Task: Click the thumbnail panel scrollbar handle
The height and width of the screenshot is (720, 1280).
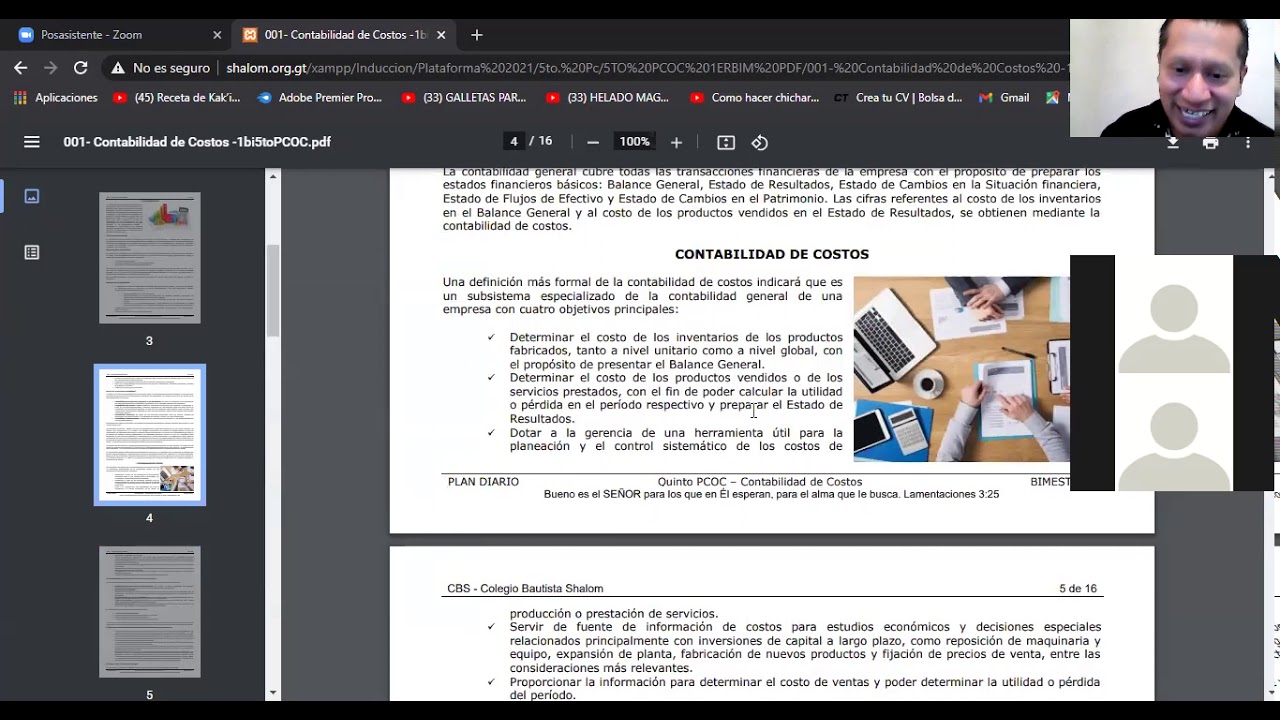Action: [273, 290]
